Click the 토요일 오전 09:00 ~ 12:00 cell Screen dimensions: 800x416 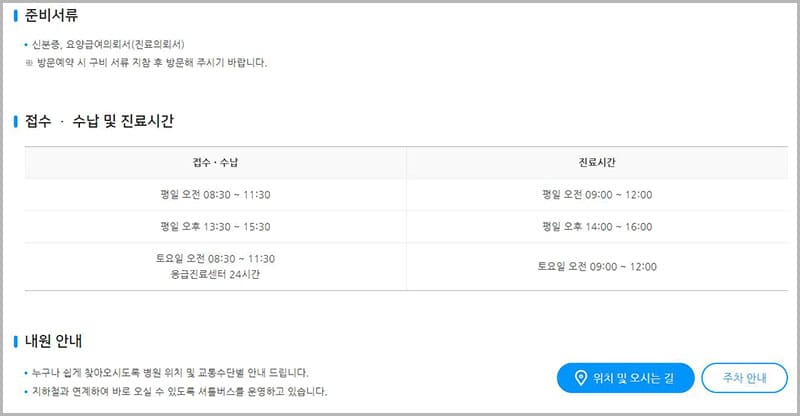[x=597, y=267]
